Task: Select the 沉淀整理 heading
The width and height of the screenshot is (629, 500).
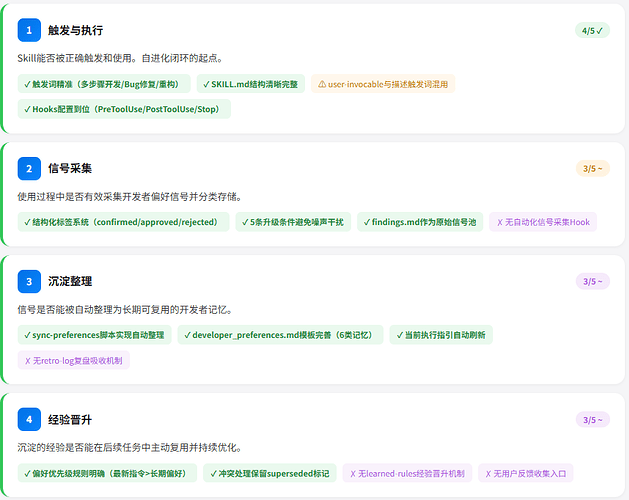Action: pyautogui.click(x=70, y=281)
